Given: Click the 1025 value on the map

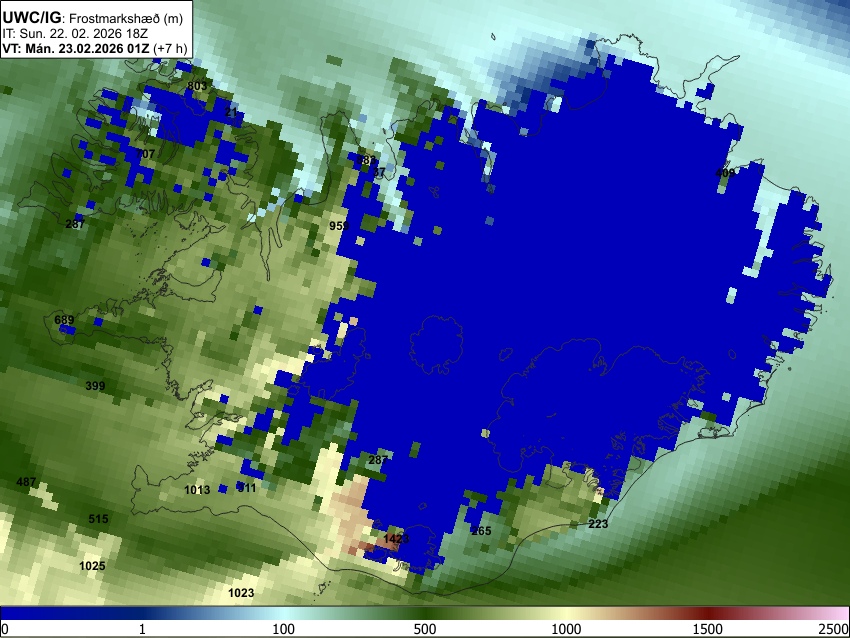Looking at the screenshot, I should (x=92, y=566).
